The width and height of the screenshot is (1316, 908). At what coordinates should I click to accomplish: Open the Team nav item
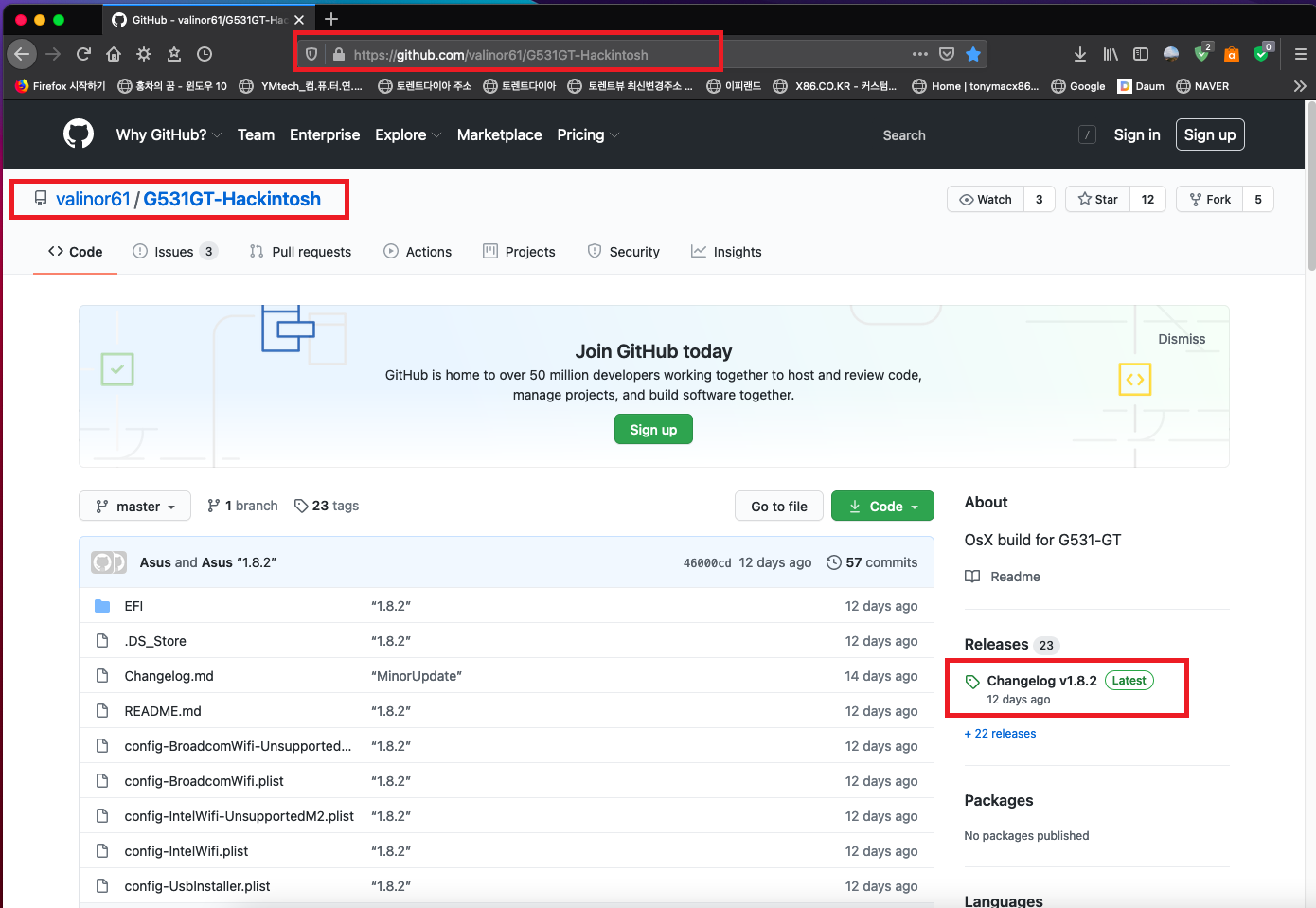(x=256, y=134)
